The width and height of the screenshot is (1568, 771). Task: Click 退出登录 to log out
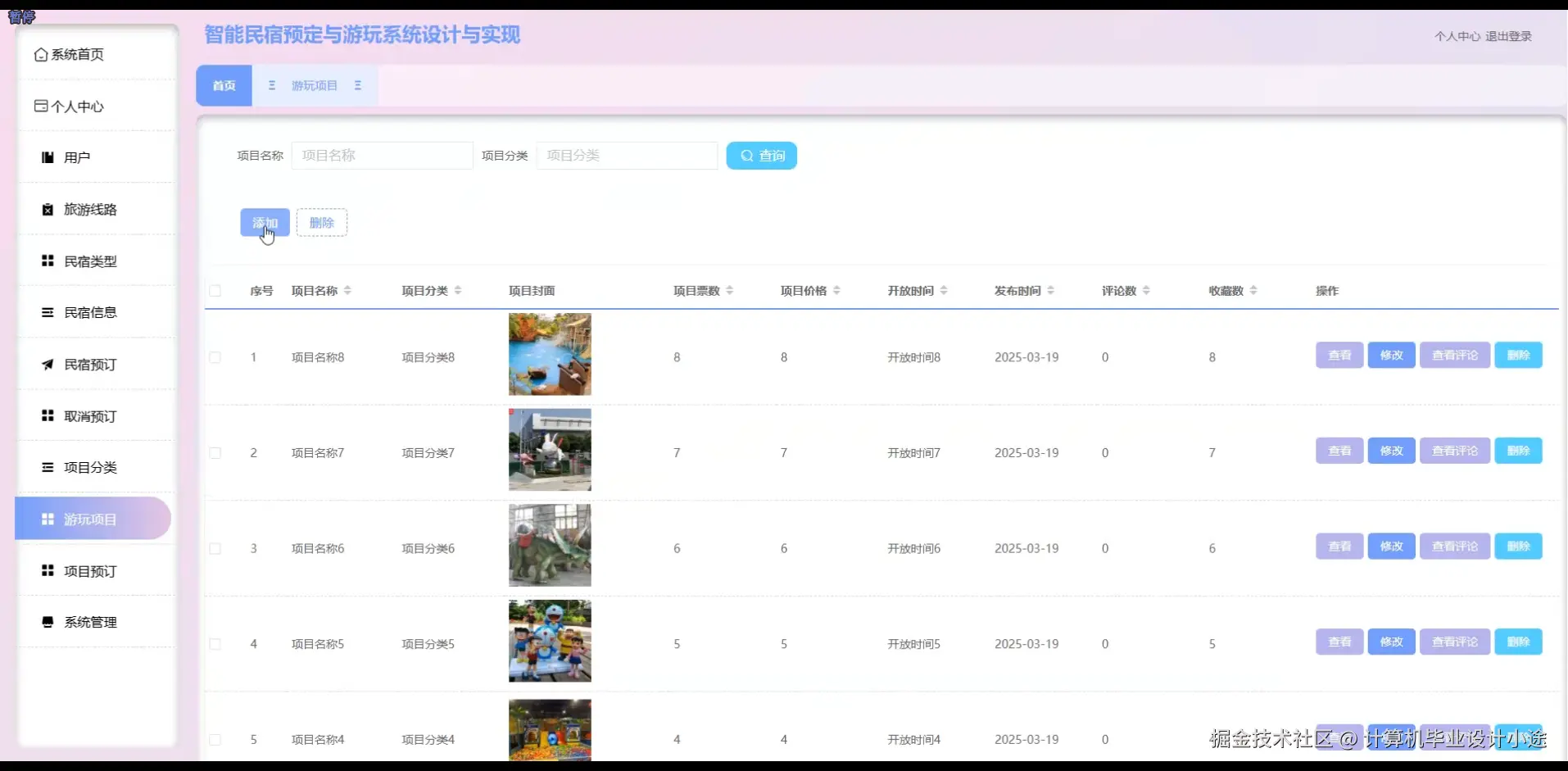[x=1507, y=36]
